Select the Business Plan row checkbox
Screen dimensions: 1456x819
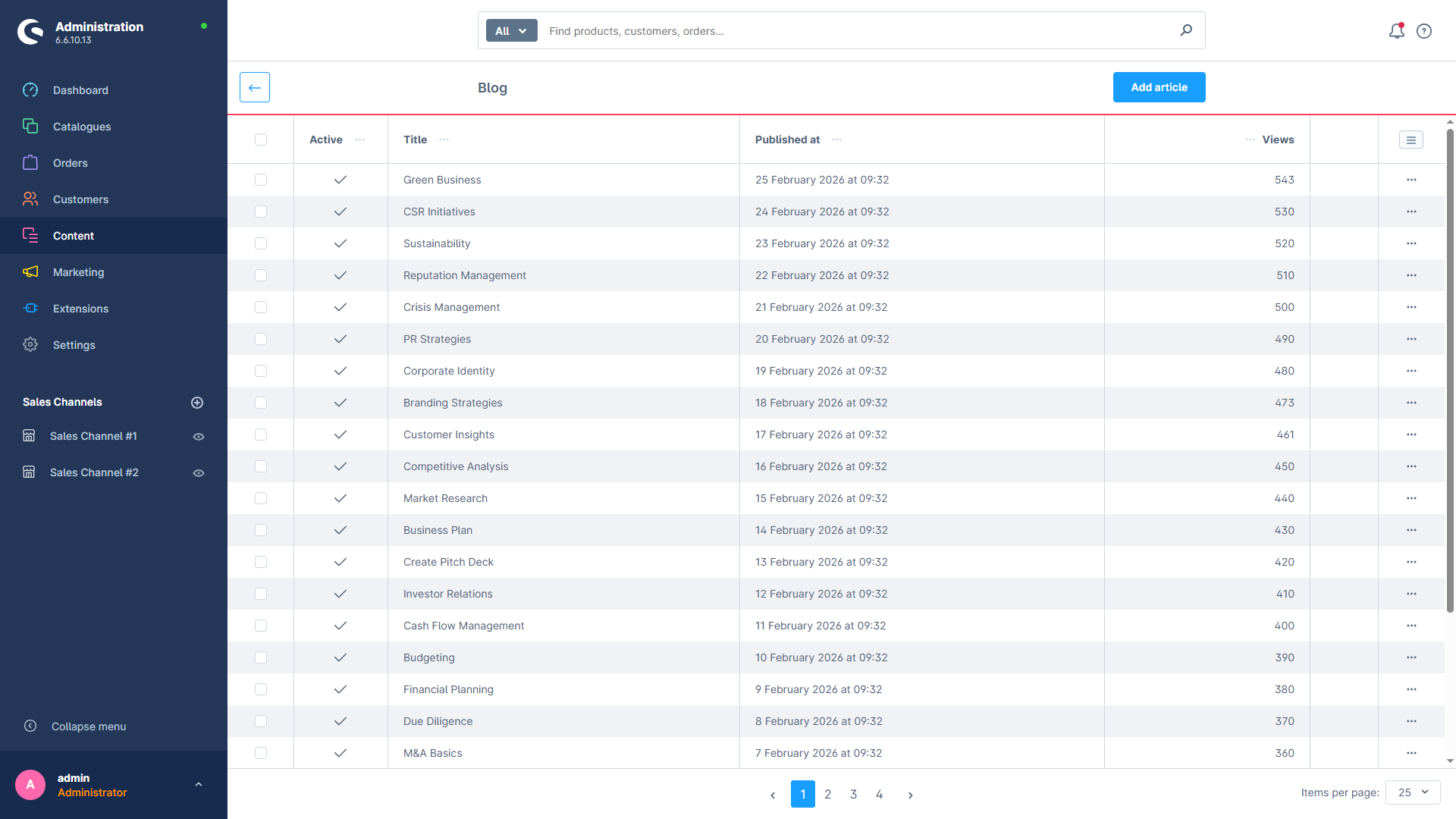261,530
